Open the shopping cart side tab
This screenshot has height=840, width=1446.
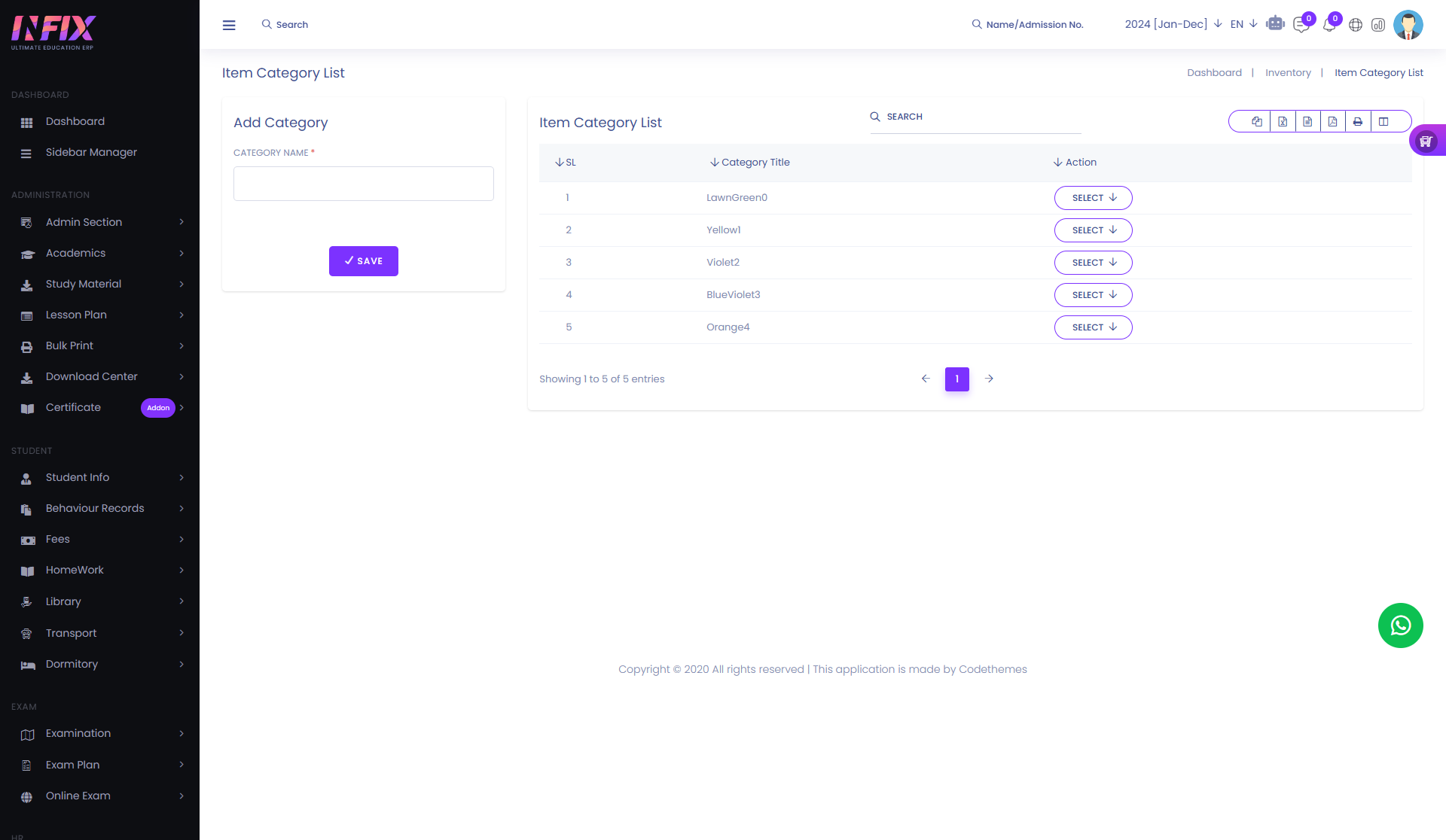point(1426,141)
